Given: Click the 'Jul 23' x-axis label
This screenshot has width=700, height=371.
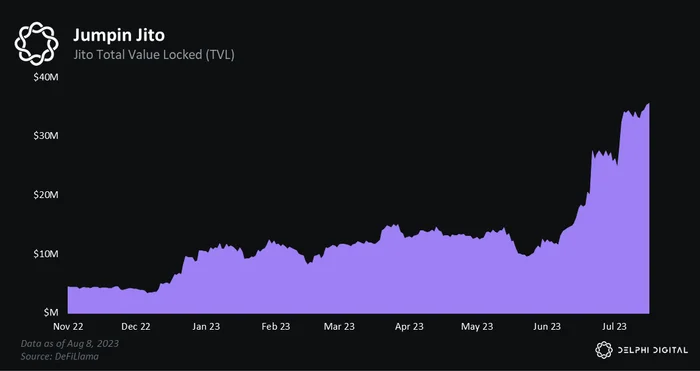Looking at the screenshot, I should (615, 326).
